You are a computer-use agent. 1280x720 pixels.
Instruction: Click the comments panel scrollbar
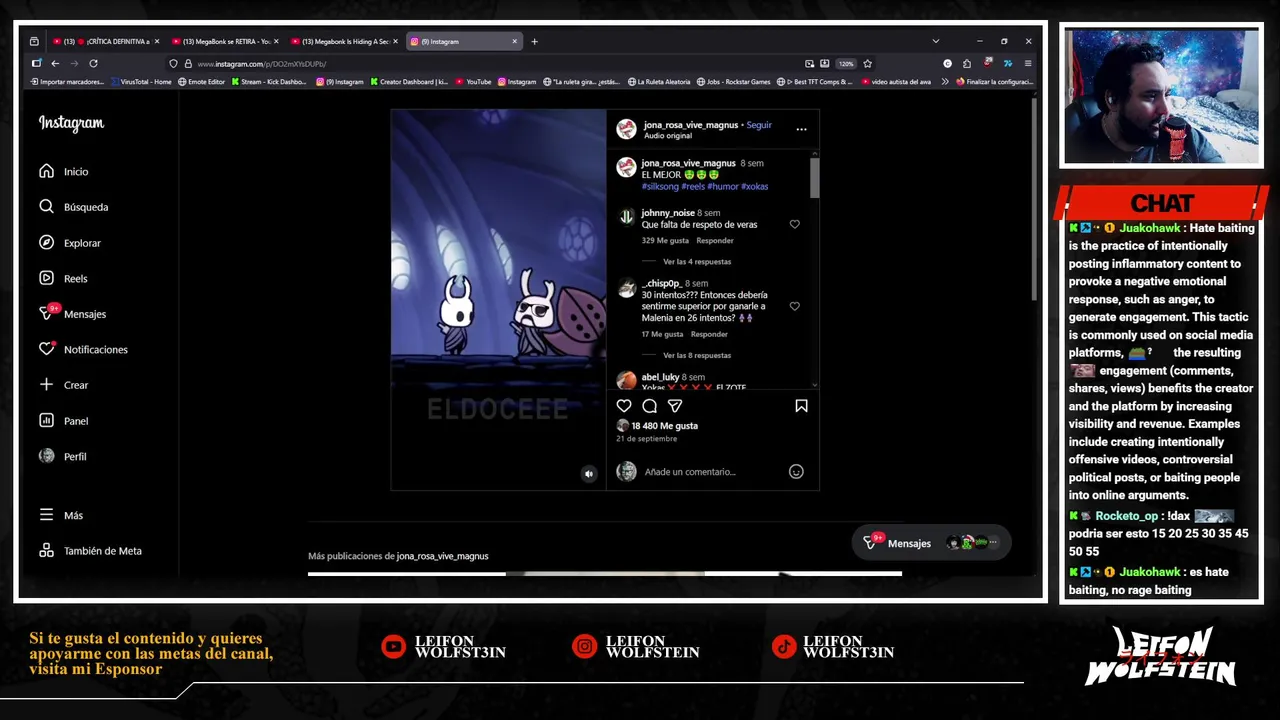815,178
